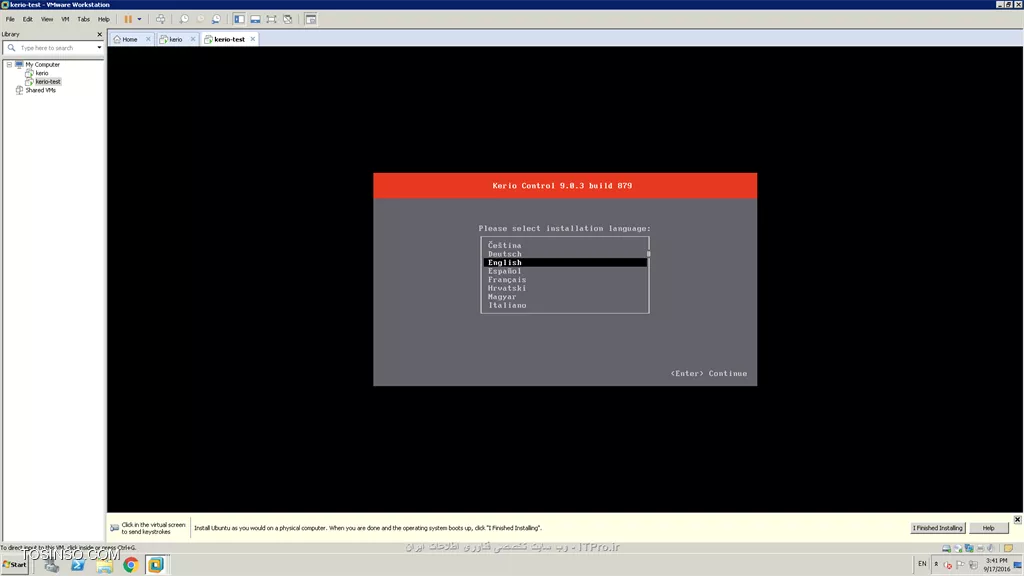The height and width of the screenshot is (576, 1024).
Task: Switch to the kerio tab
Action: click(175, 39)
